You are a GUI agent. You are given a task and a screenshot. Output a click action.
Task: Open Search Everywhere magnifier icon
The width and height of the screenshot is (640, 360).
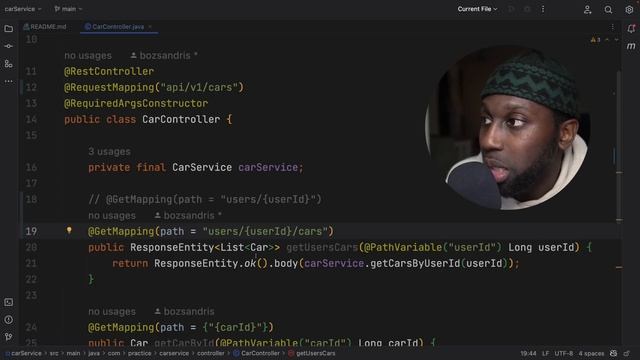click(x=608, y=9)
